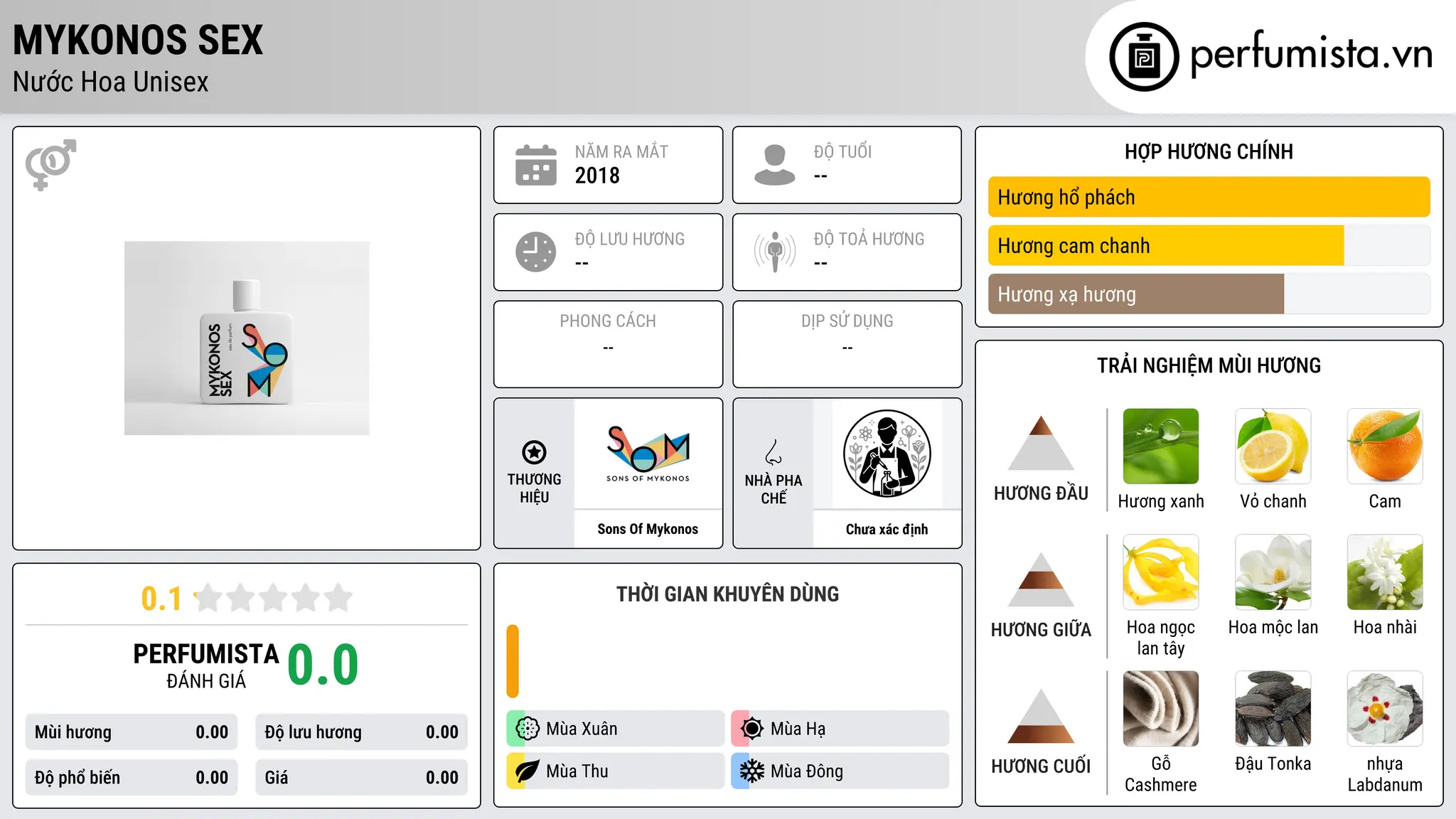Click the sillage icon beside Độ toả hương
This screenshot has height=819, width=1456.
click(x=775, y=252)
